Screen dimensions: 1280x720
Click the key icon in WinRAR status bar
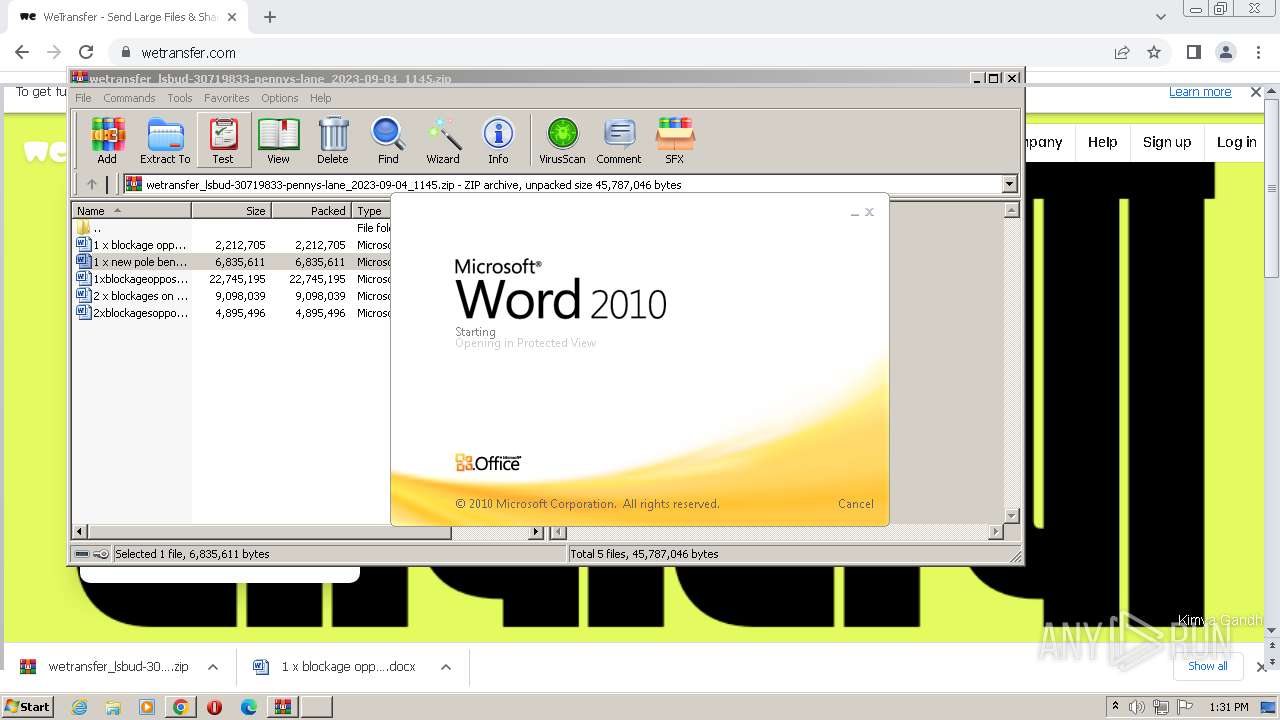click(101, 554)
